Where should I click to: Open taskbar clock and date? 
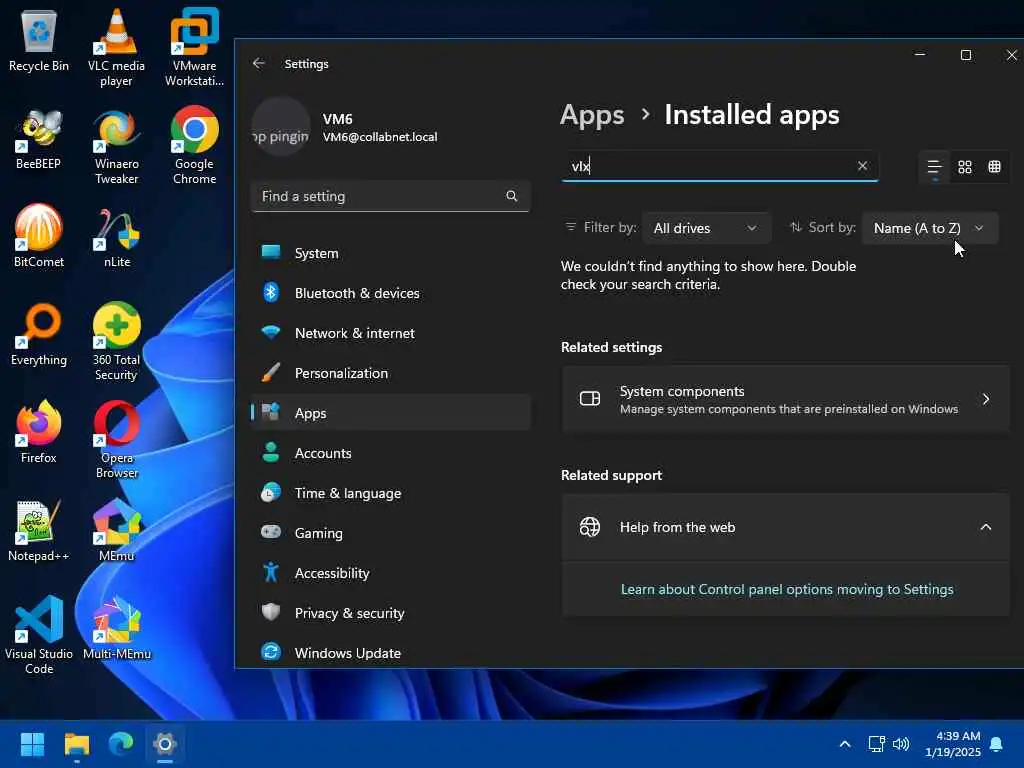(952, 744)
